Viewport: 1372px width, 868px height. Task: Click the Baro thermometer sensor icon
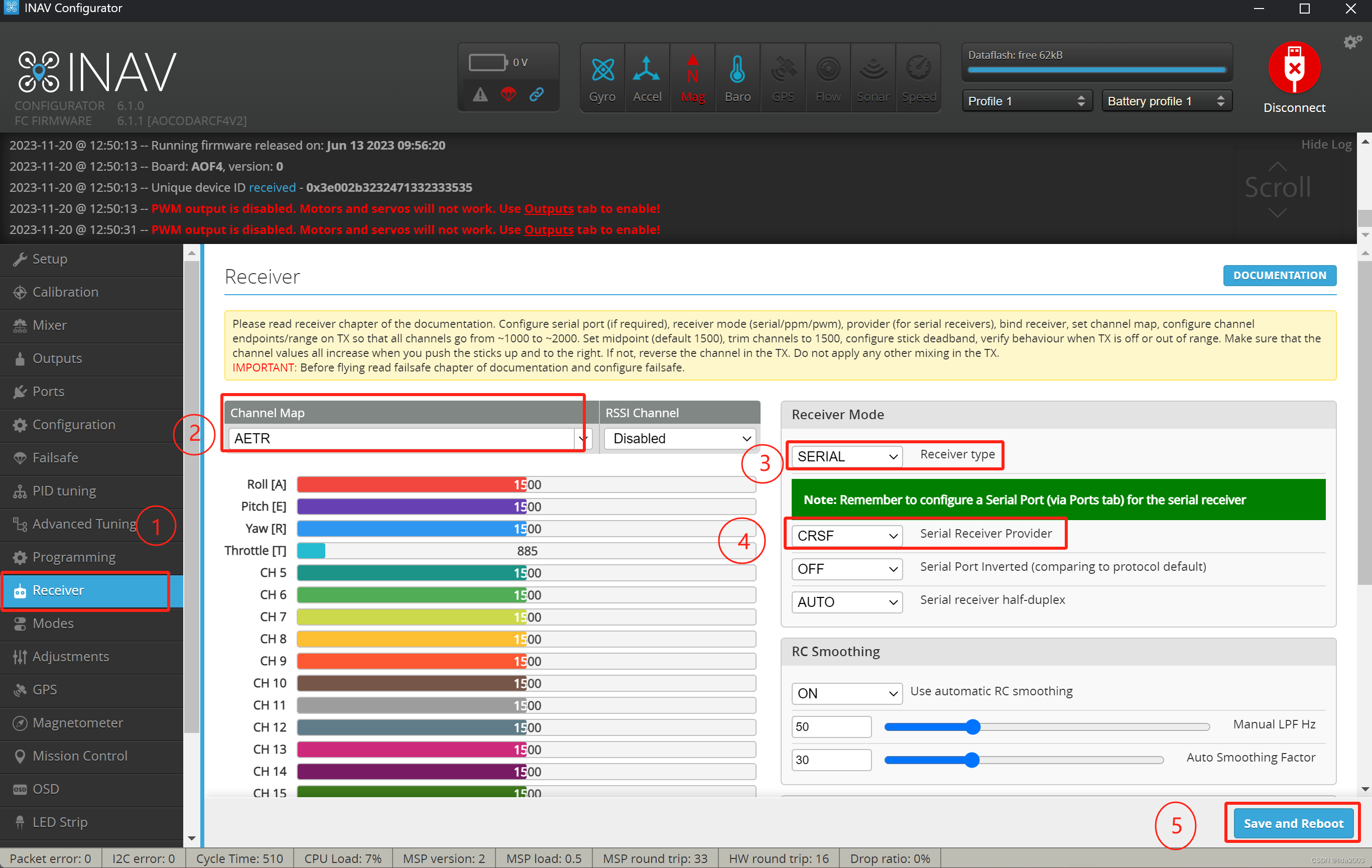click(x=737, y=71)
